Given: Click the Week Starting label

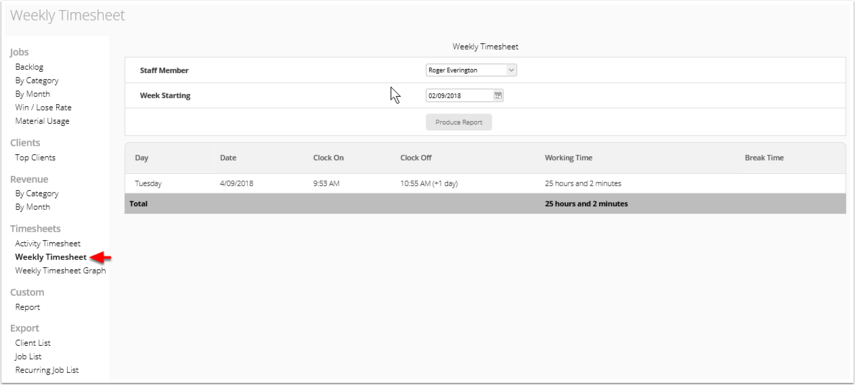Looking at the screenshot, I should 165,95.
